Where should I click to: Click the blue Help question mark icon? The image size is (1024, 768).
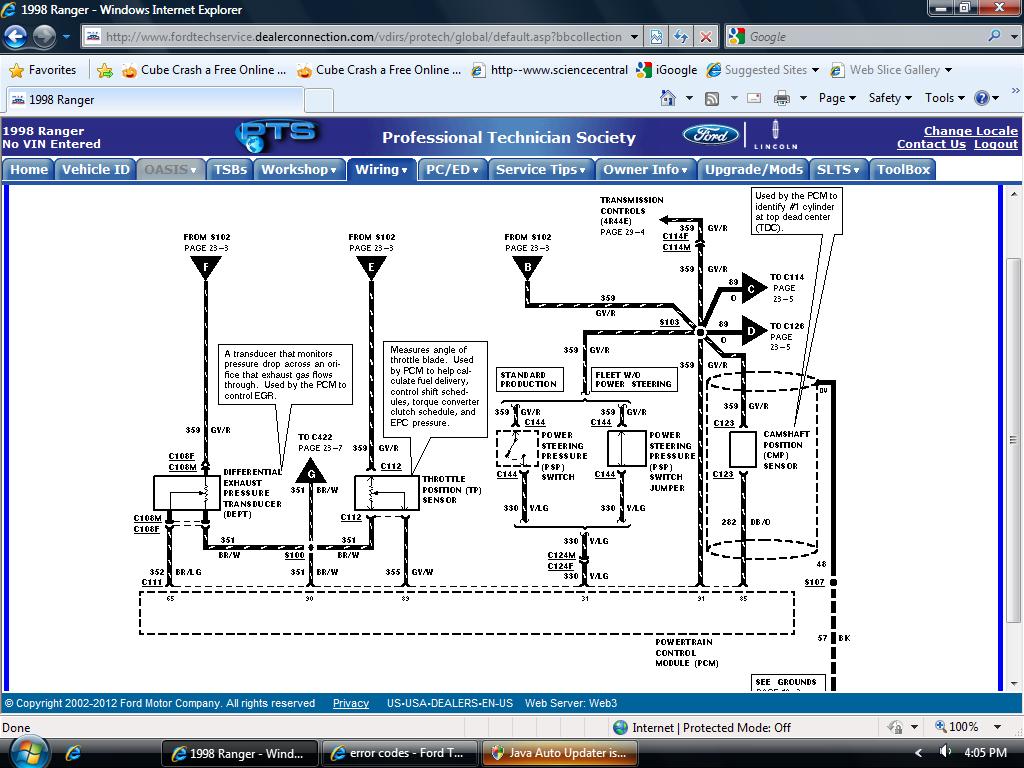click(982, 98)
